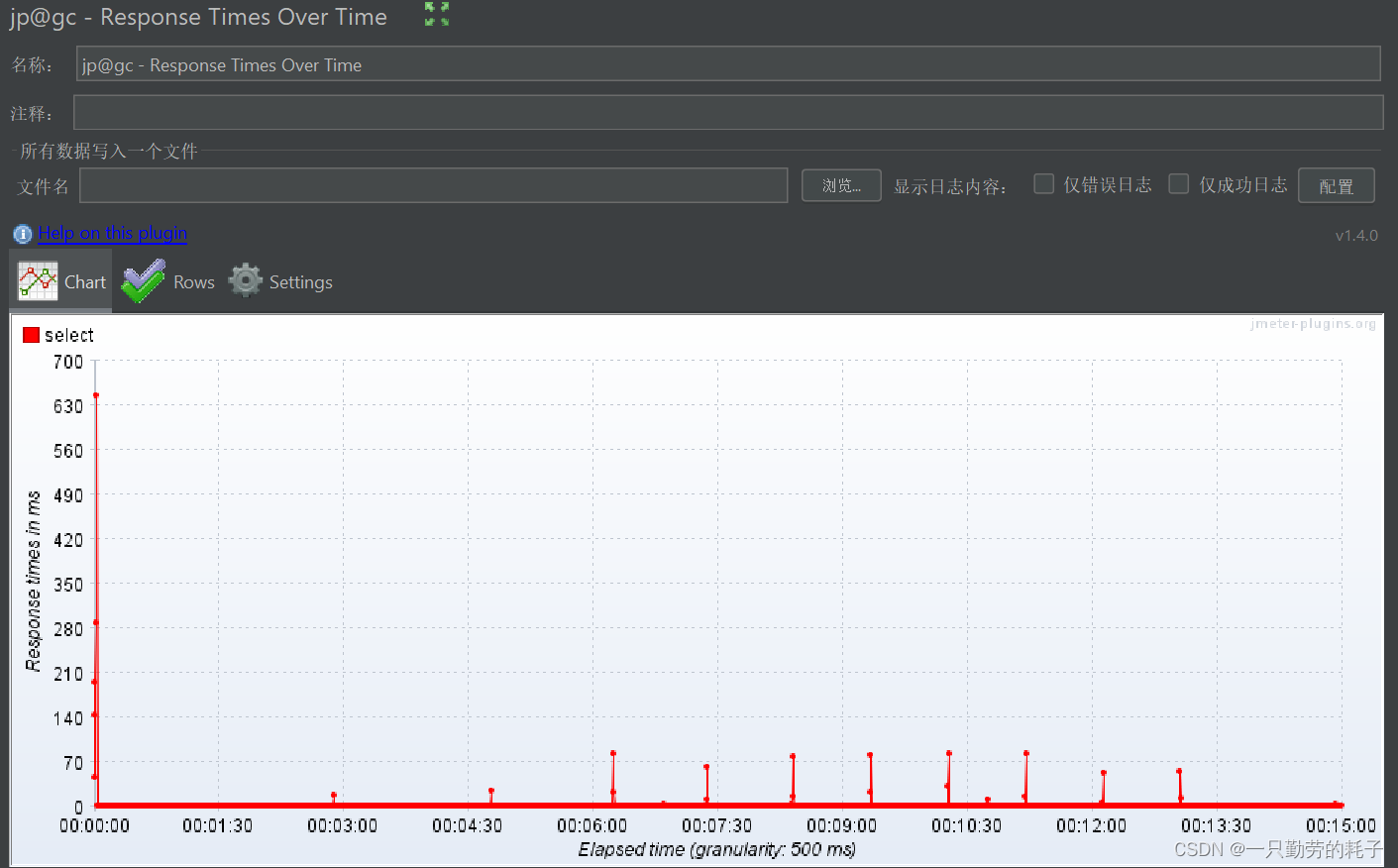
Task: Click the Elapsed time granularity axis title
Action: pyautogui.click(x=717, y=849)
